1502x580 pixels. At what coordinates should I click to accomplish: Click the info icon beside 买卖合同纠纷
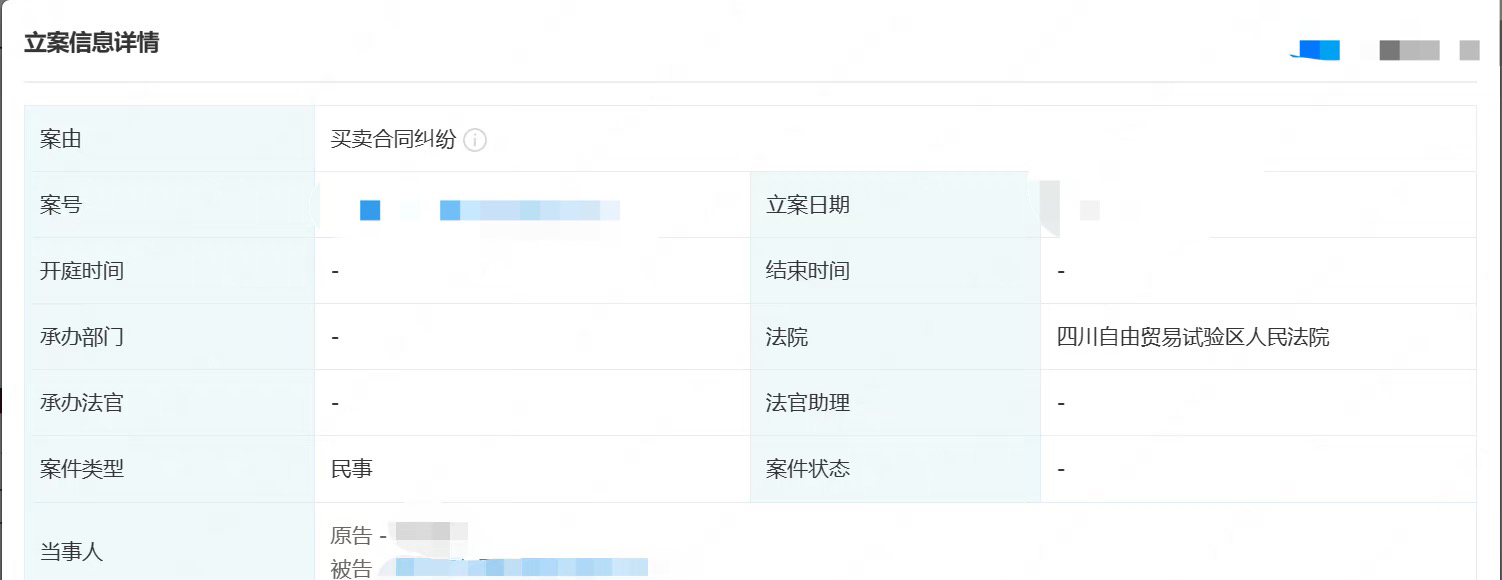(475, 140)
